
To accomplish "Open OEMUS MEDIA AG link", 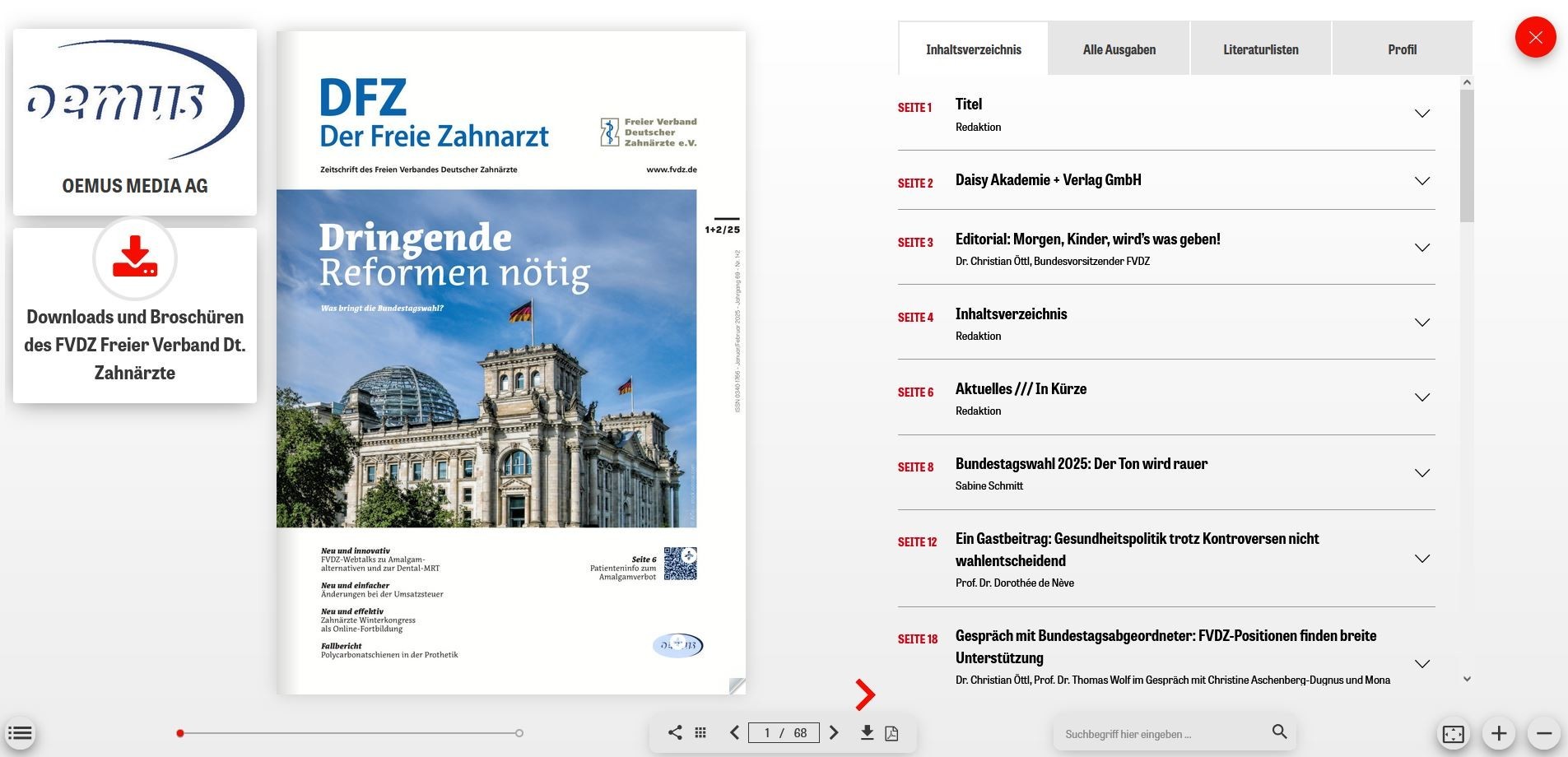I will click(x=135, y=186).
